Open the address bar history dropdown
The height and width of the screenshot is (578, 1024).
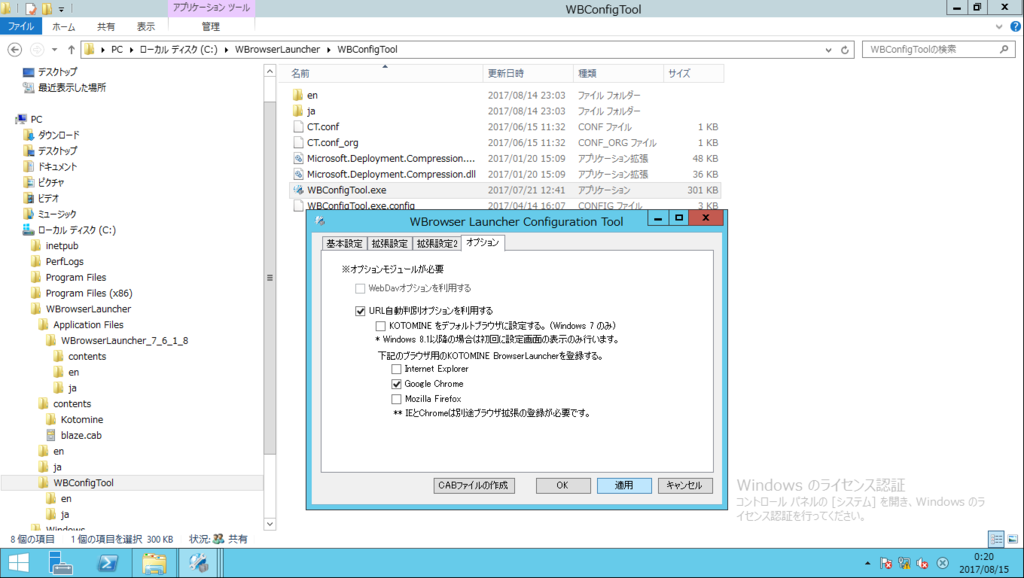[828, 48]
